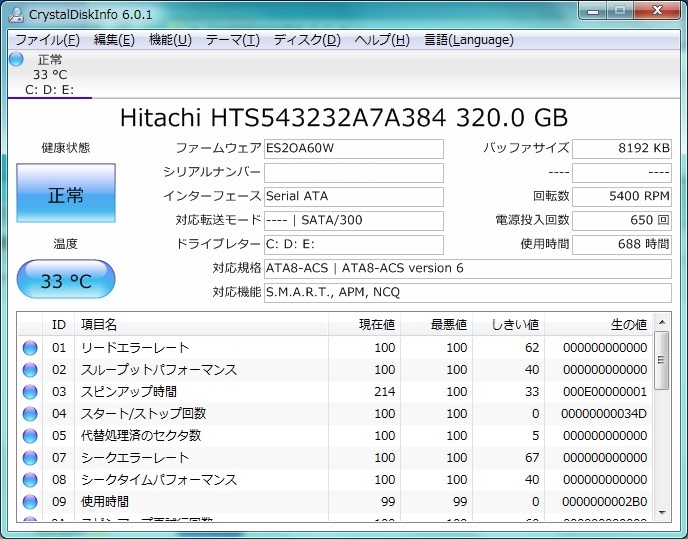Click the blue 正常 health status button
Viewport: 688px width, 539px height.
pyautogui.click(x=66, y=193)
